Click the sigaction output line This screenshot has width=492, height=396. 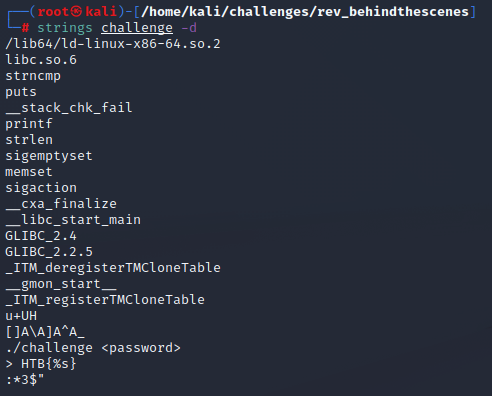[41, 188]
